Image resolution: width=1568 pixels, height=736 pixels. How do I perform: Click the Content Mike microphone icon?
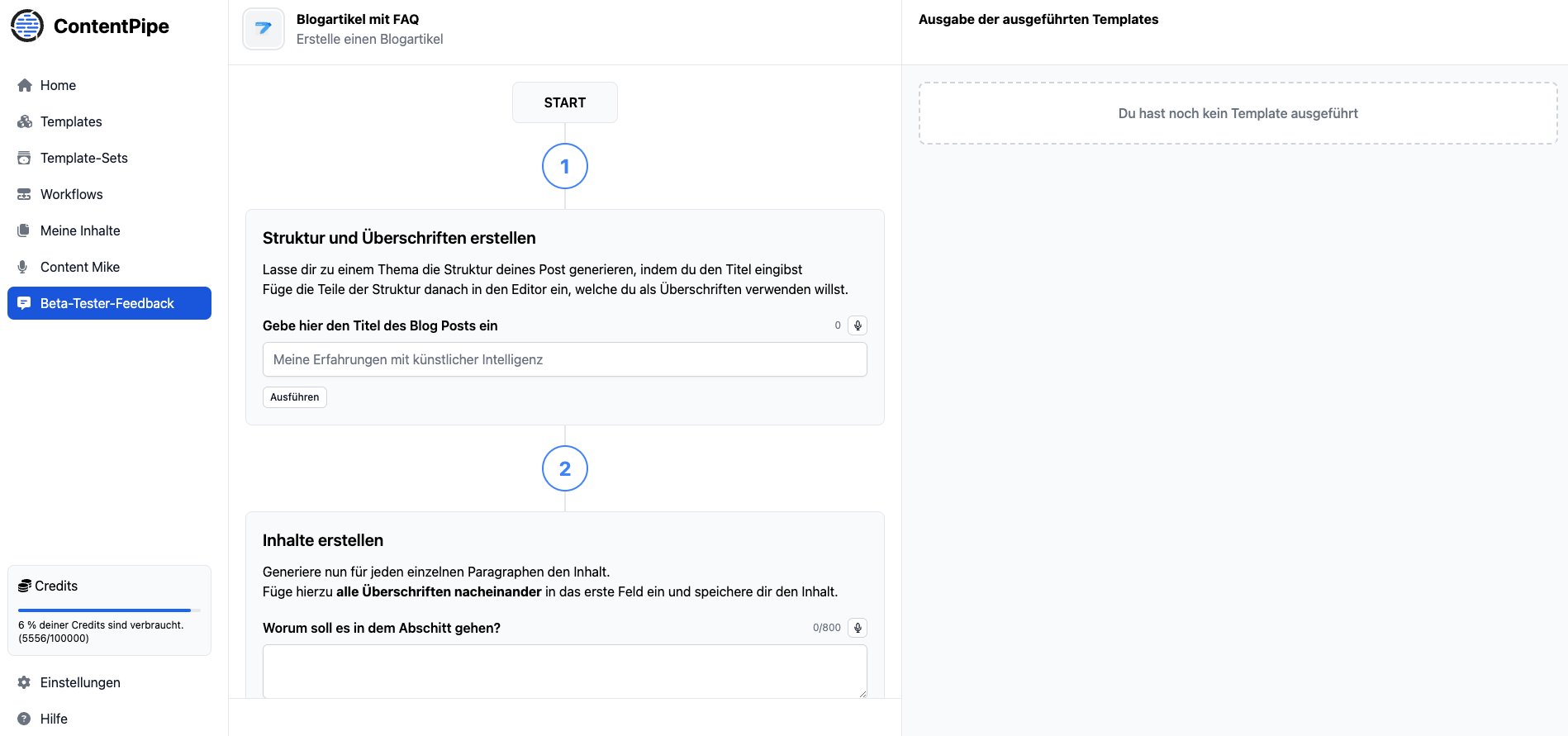23,267
